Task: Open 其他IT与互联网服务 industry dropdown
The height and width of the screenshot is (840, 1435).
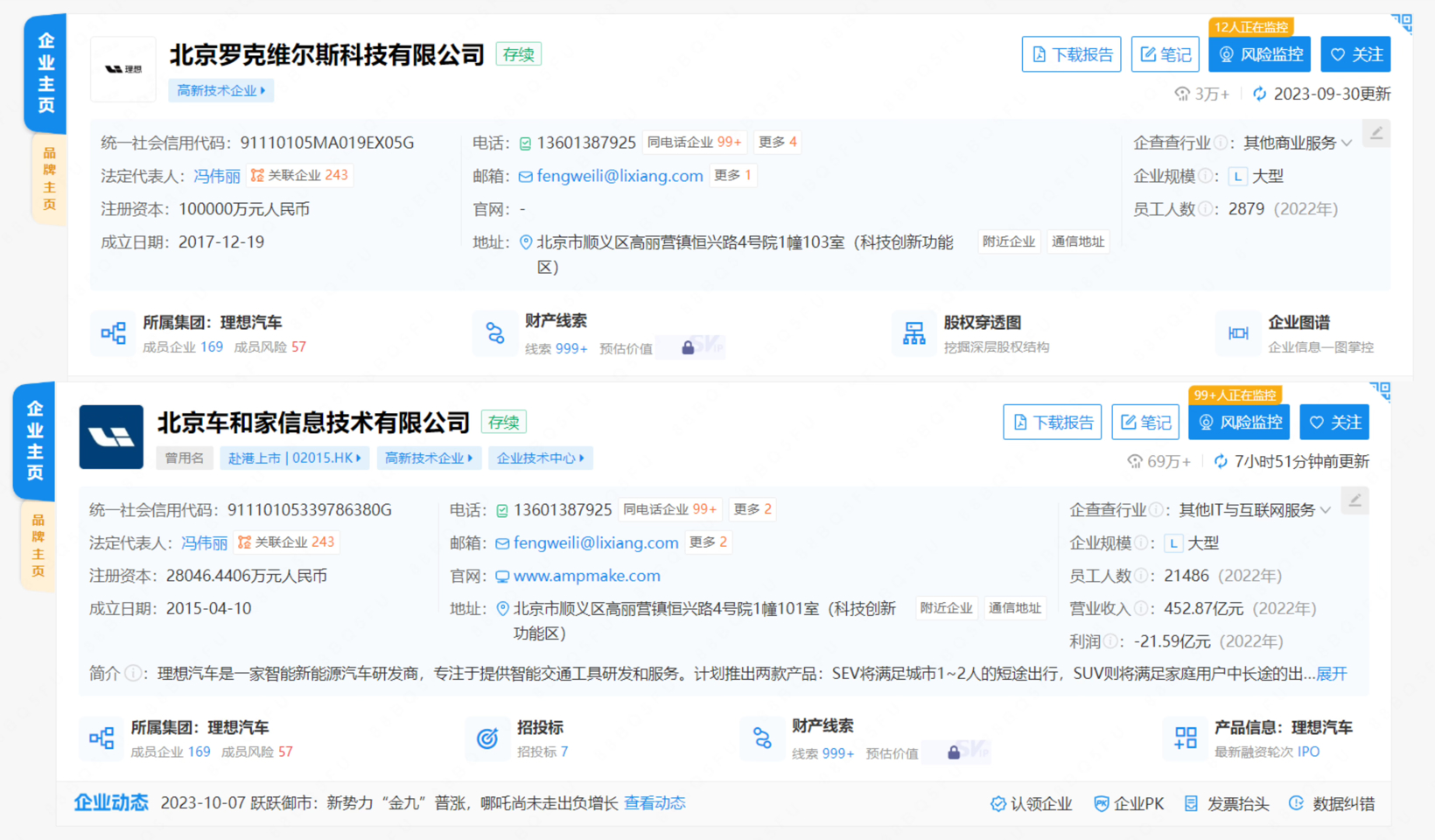Action: (1256, 510)
